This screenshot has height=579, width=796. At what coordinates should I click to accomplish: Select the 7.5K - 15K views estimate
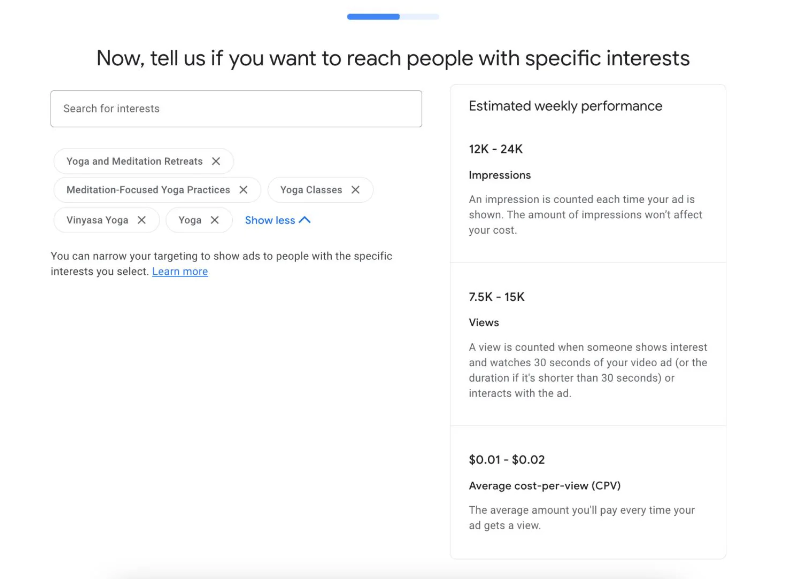tap(497, 297)
